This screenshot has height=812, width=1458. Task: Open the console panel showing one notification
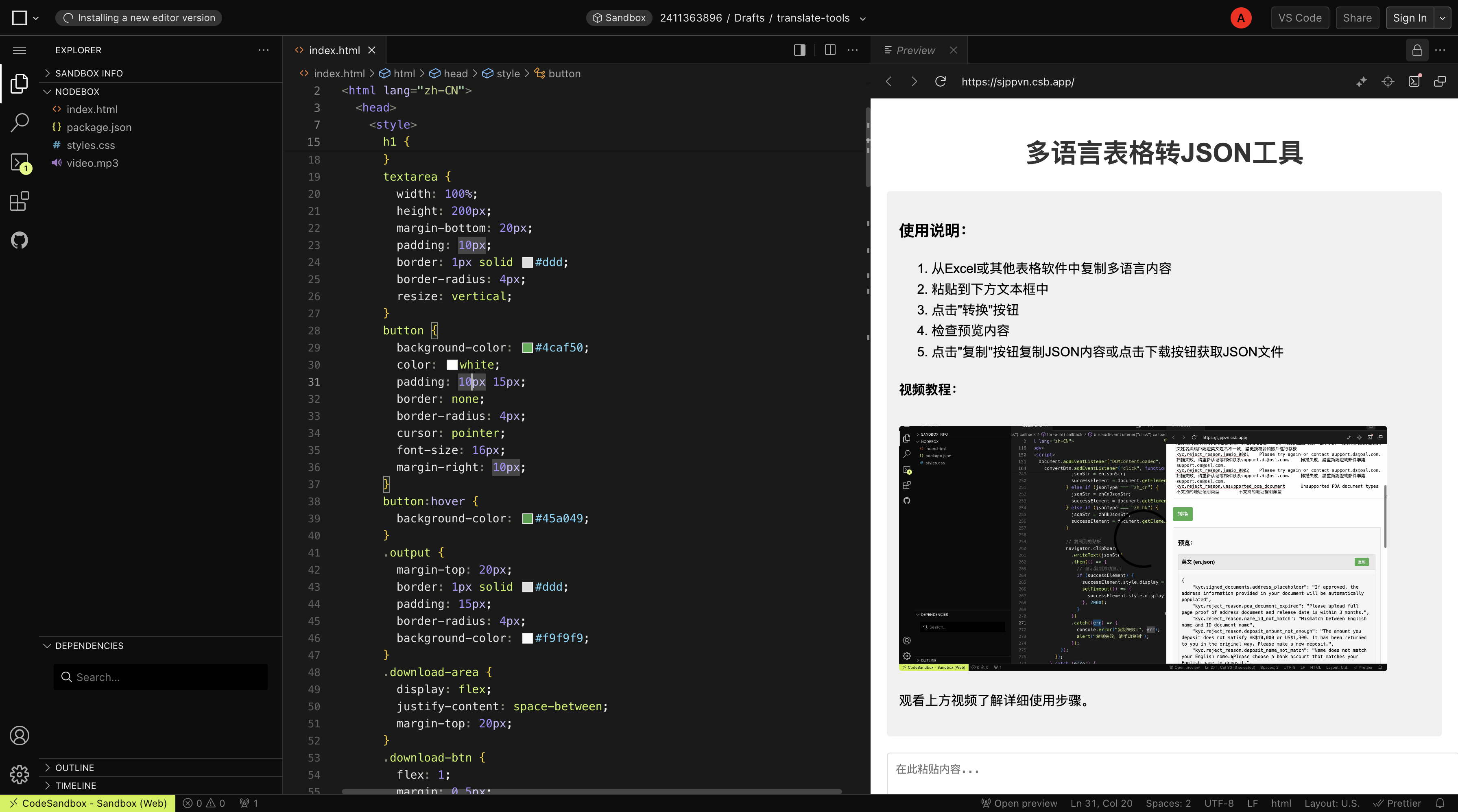19,162
